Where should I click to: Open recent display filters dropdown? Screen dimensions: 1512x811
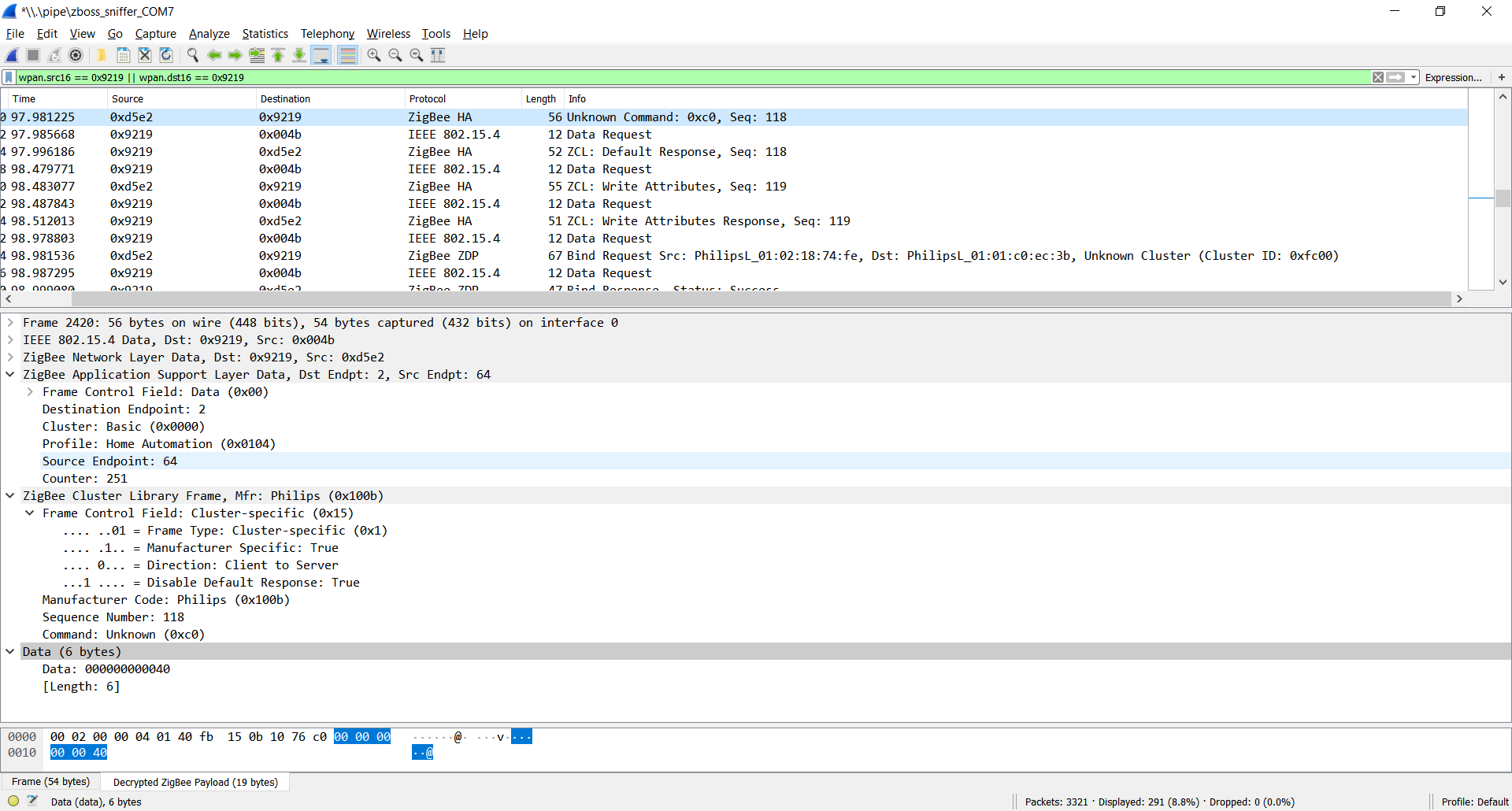[x=1414, y=77]
